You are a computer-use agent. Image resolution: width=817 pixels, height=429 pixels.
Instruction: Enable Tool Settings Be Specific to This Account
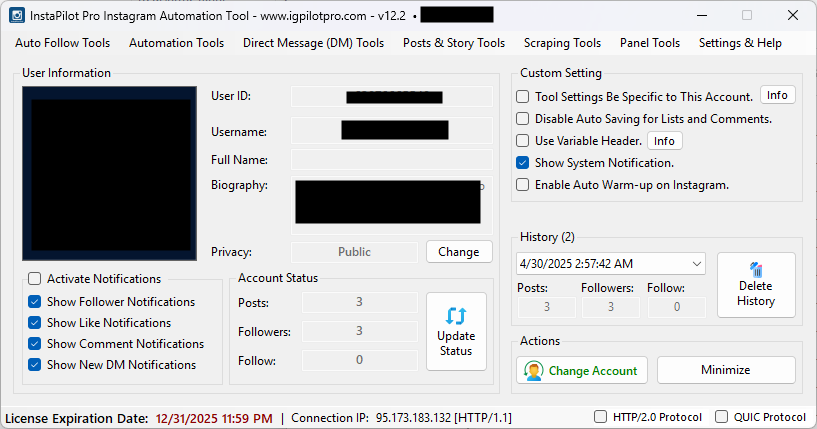pyautogui.click(x=522, y=97)
